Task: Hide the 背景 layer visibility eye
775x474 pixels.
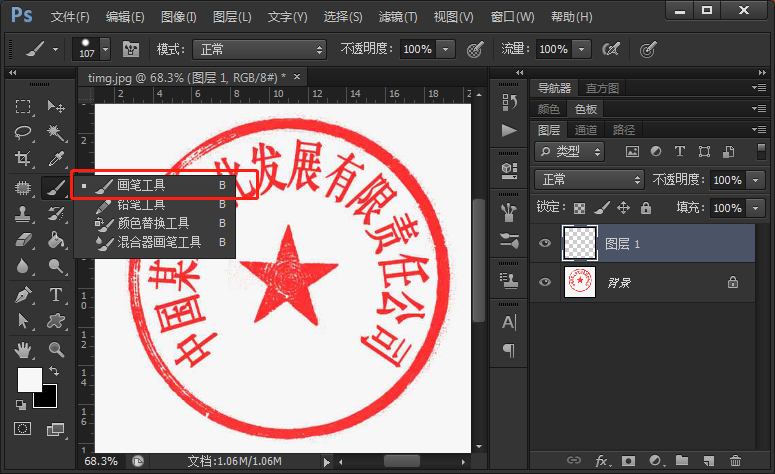Action: (545, 282)
